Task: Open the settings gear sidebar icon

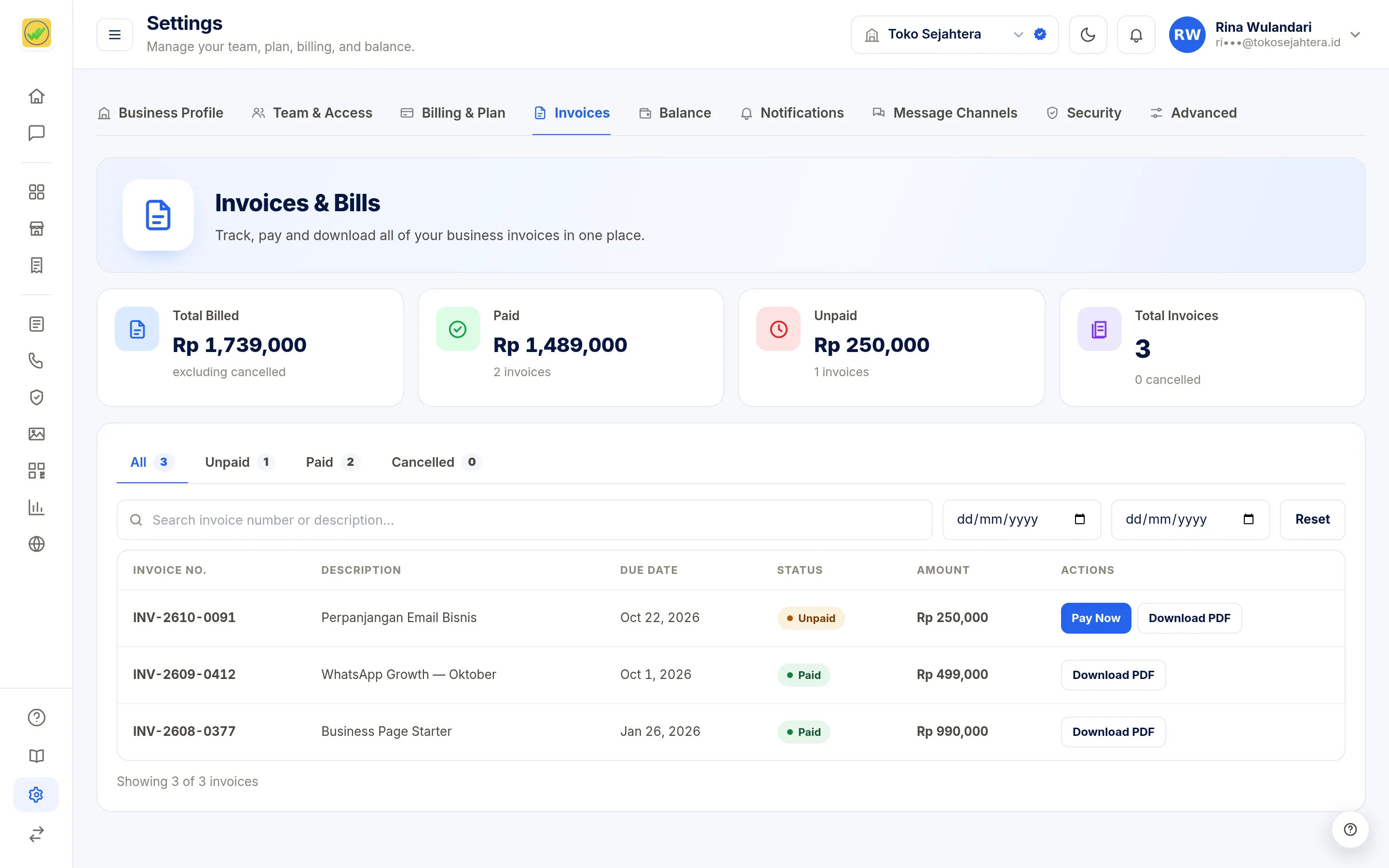Action: (36, 795)
